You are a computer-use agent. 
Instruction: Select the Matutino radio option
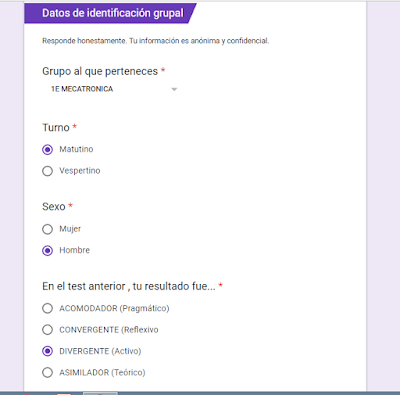[47, 150]
